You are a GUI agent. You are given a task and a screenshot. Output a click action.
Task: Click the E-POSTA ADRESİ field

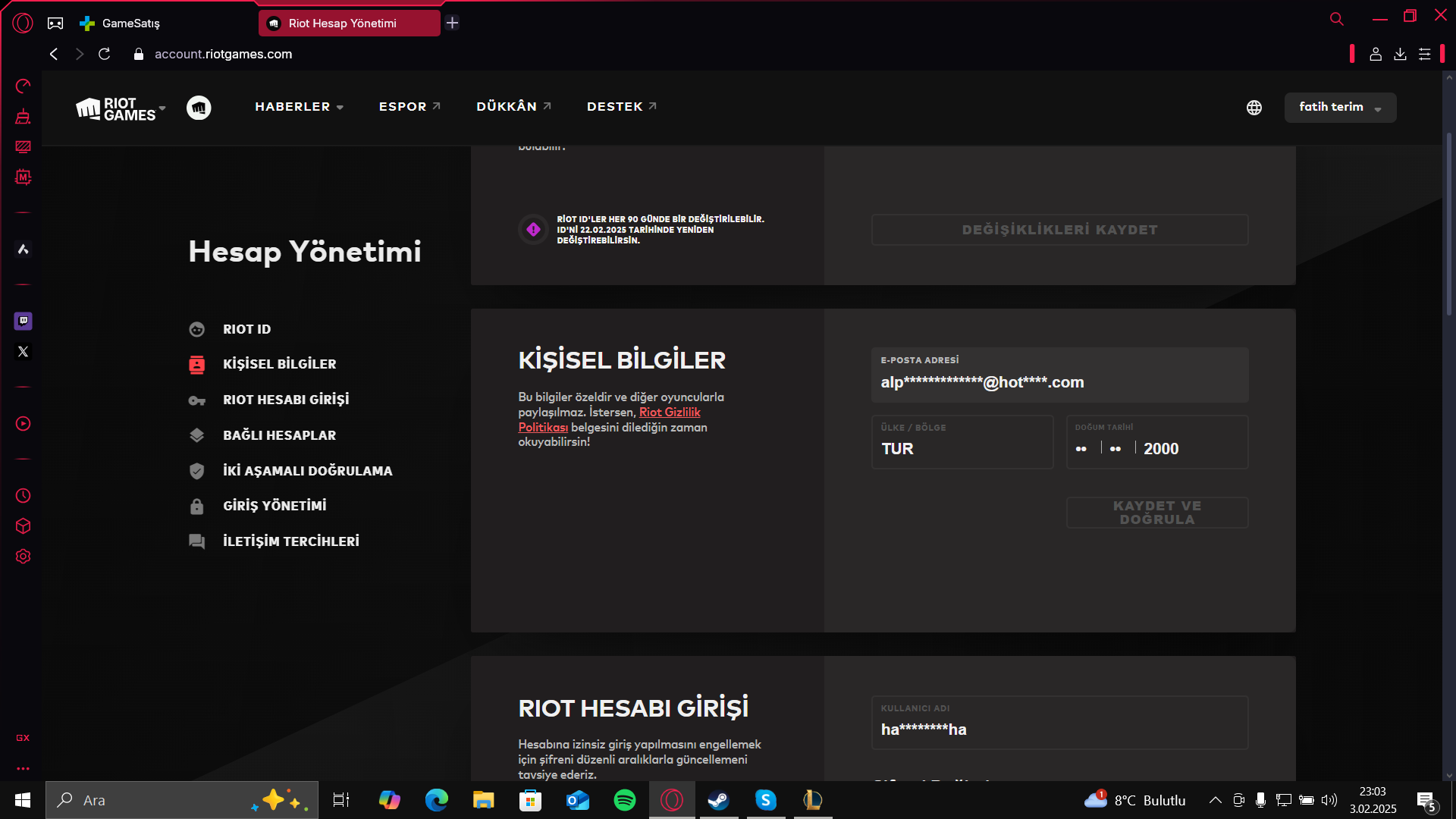[x=1059, y=375]
